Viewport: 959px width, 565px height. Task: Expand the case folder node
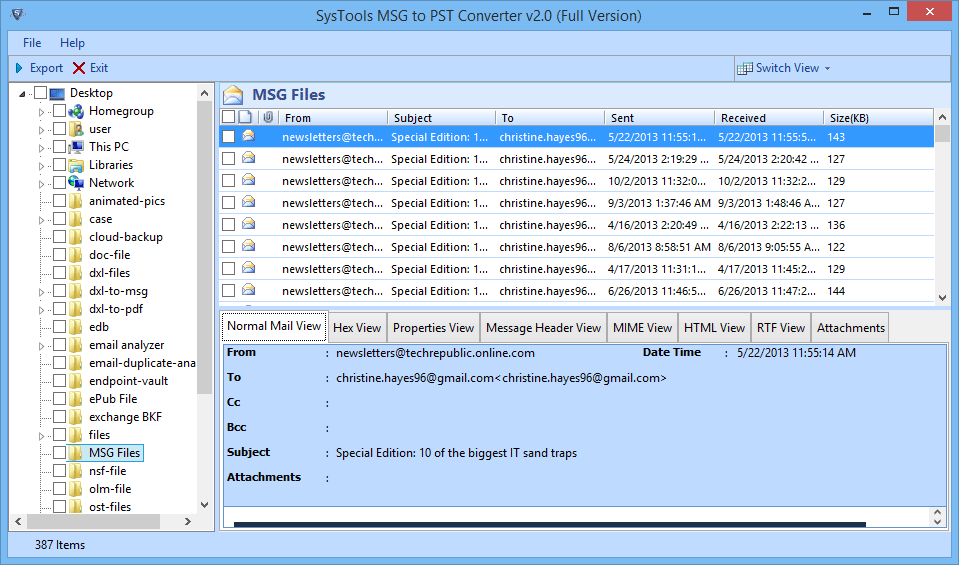pyautogui.click(x=42, y=220)
